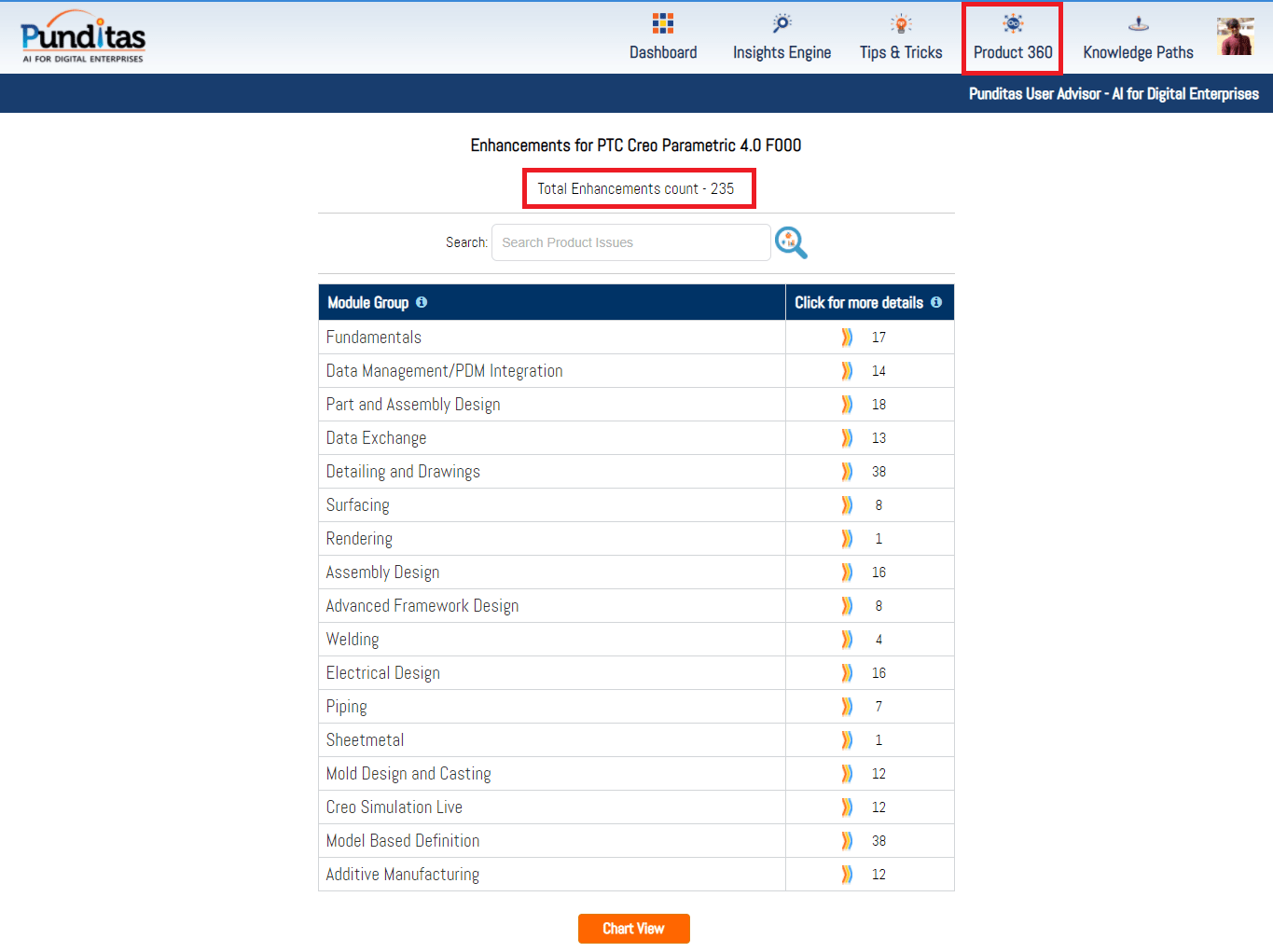Click the info icon beside Click for more details

936,302
